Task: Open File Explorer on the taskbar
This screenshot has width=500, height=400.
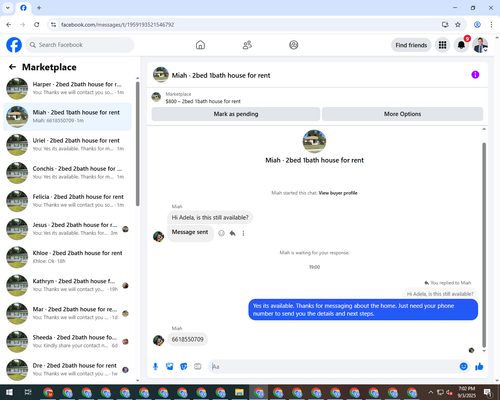Action: coord(239,392)
